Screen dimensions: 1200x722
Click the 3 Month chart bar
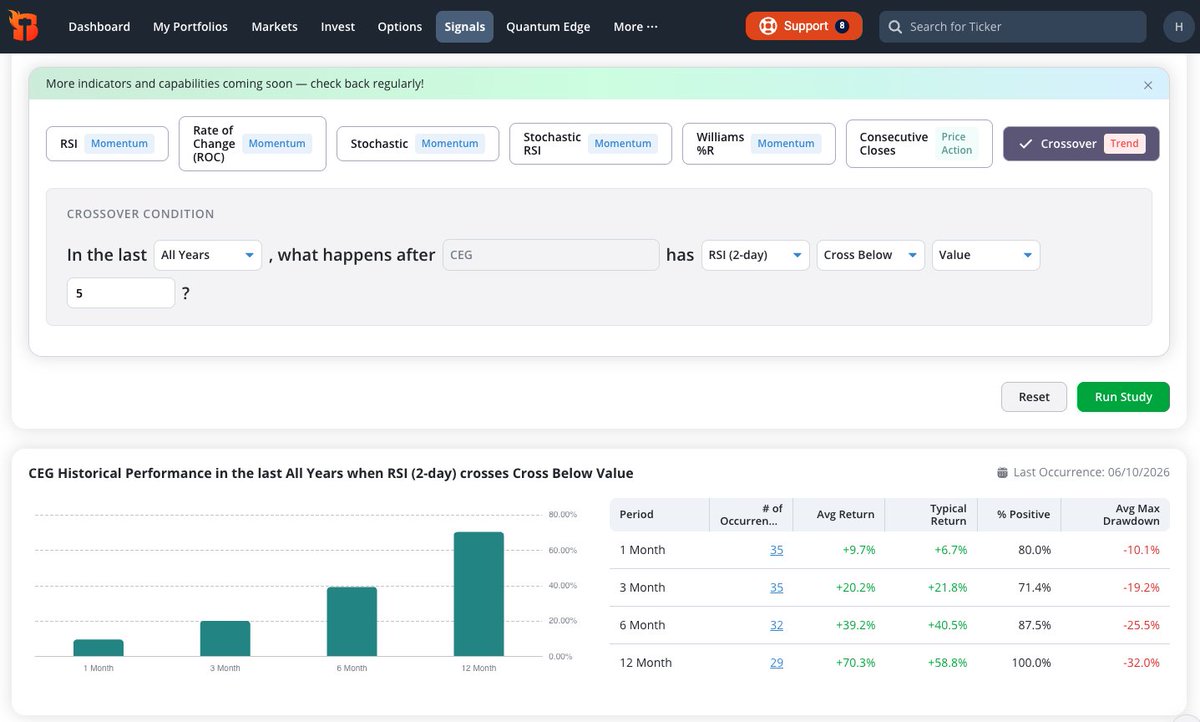pyautogui.click(x=225, y=639)
